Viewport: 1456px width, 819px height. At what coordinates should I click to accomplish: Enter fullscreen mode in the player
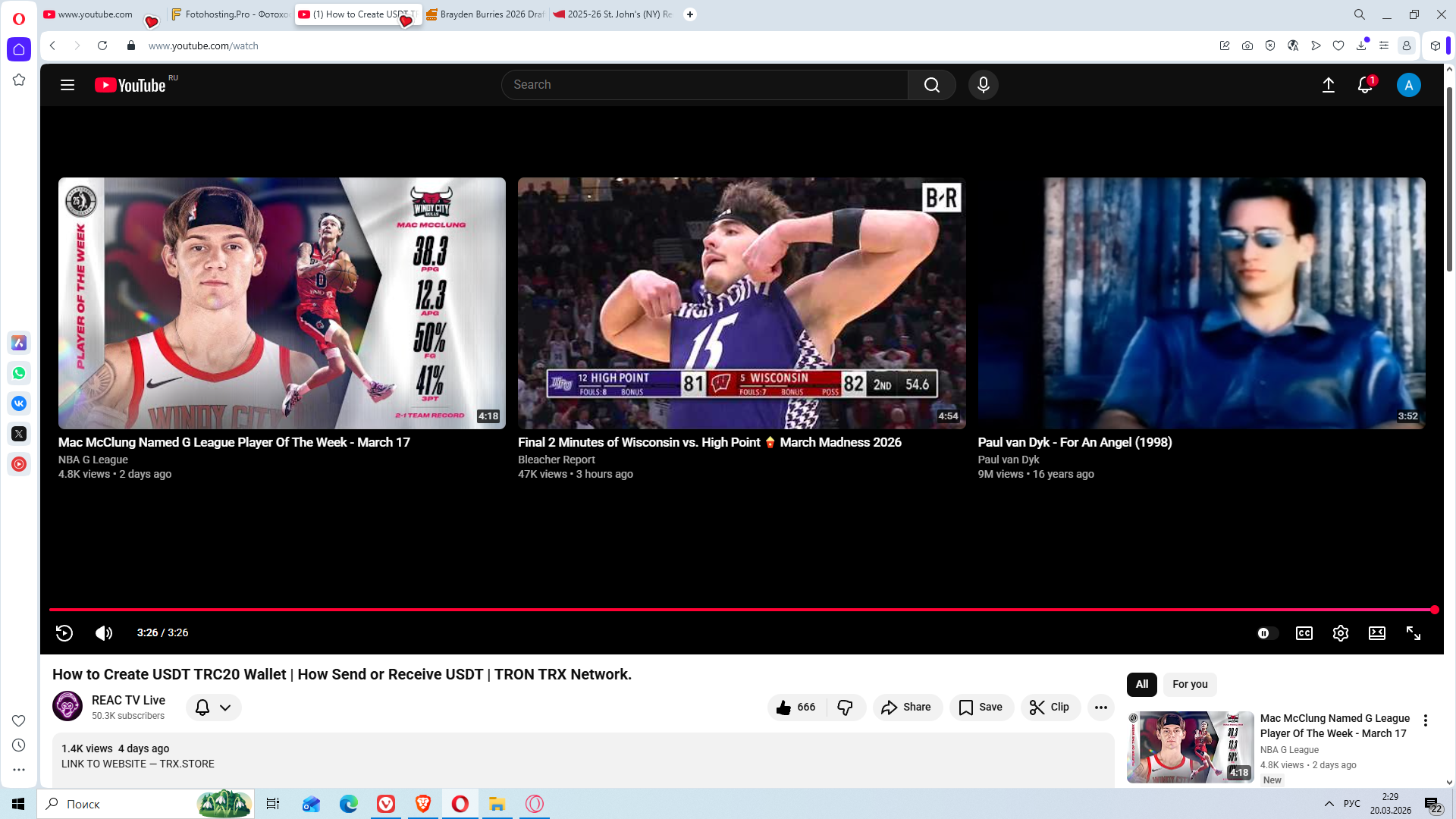point(1414,633)
